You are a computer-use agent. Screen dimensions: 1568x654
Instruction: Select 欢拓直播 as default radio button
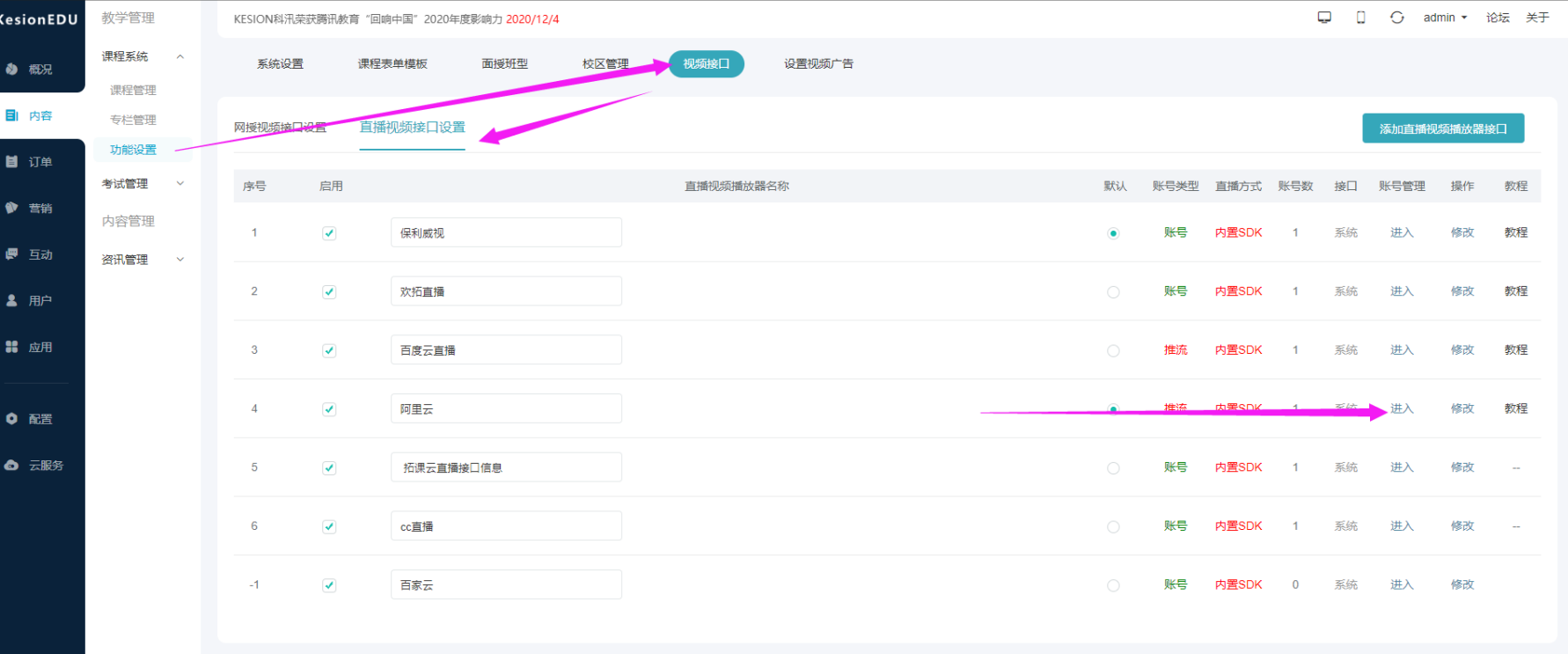[1113, 292]
